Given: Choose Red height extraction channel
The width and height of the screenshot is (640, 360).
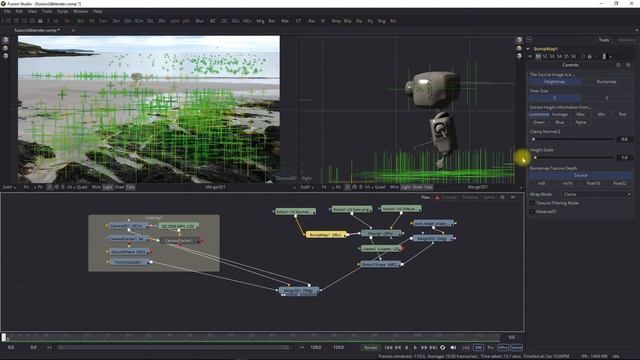Looking at the screenshot, I should pyautogui.click(x=622, y=114).
